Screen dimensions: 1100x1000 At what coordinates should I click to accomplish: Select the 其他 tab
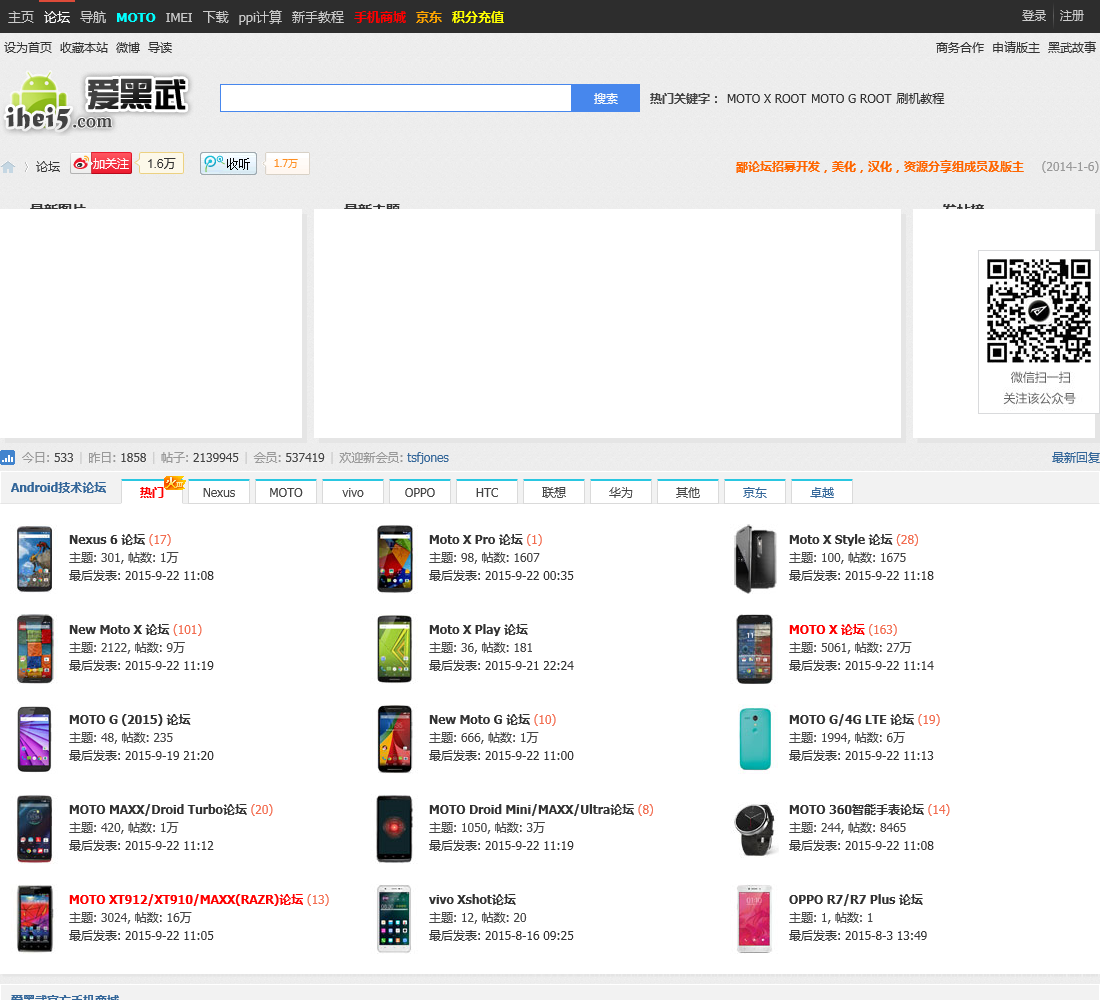pyautogui.click(x=688, y=492)
